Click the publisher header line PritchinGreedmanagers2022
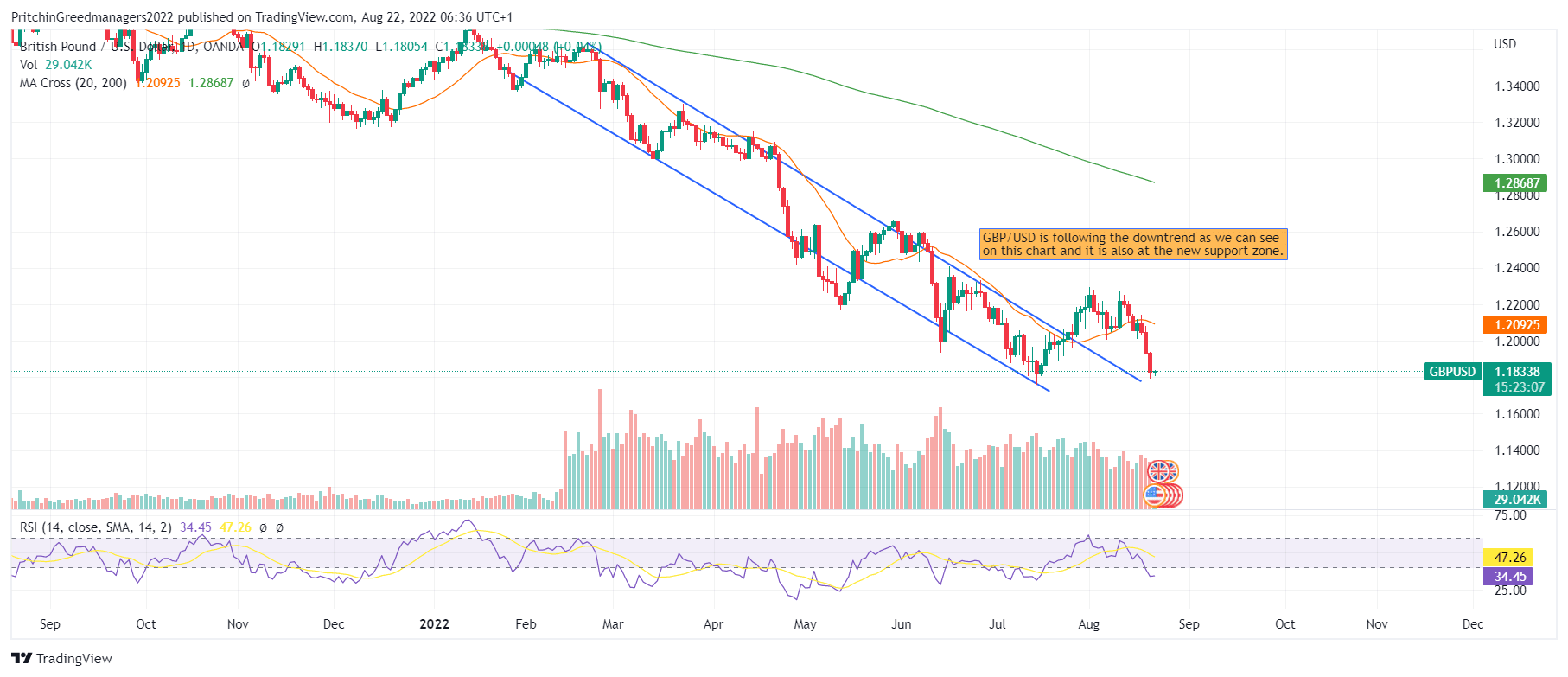The width and height of the screenshot is (1568, 677). pyautogui.click(x=262, y=17)
